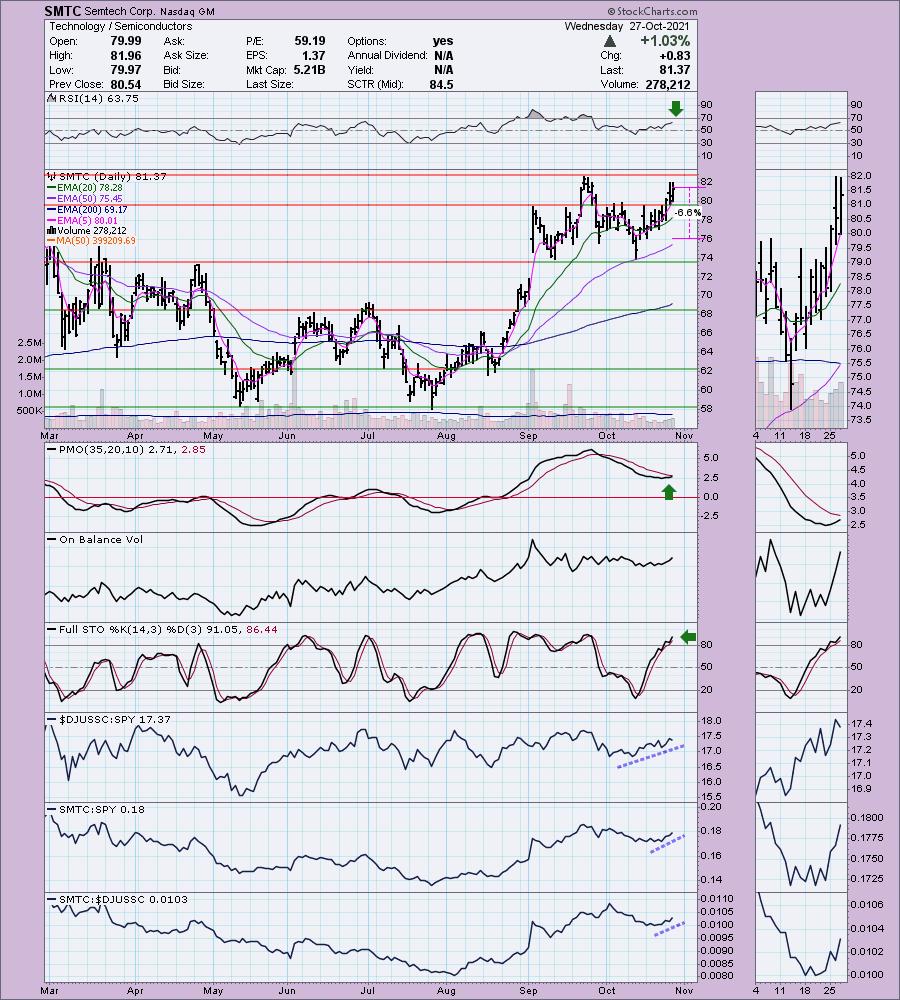Open the StockCharts.com copyright link
The image size is (900, 1000).
coord(652,11)
